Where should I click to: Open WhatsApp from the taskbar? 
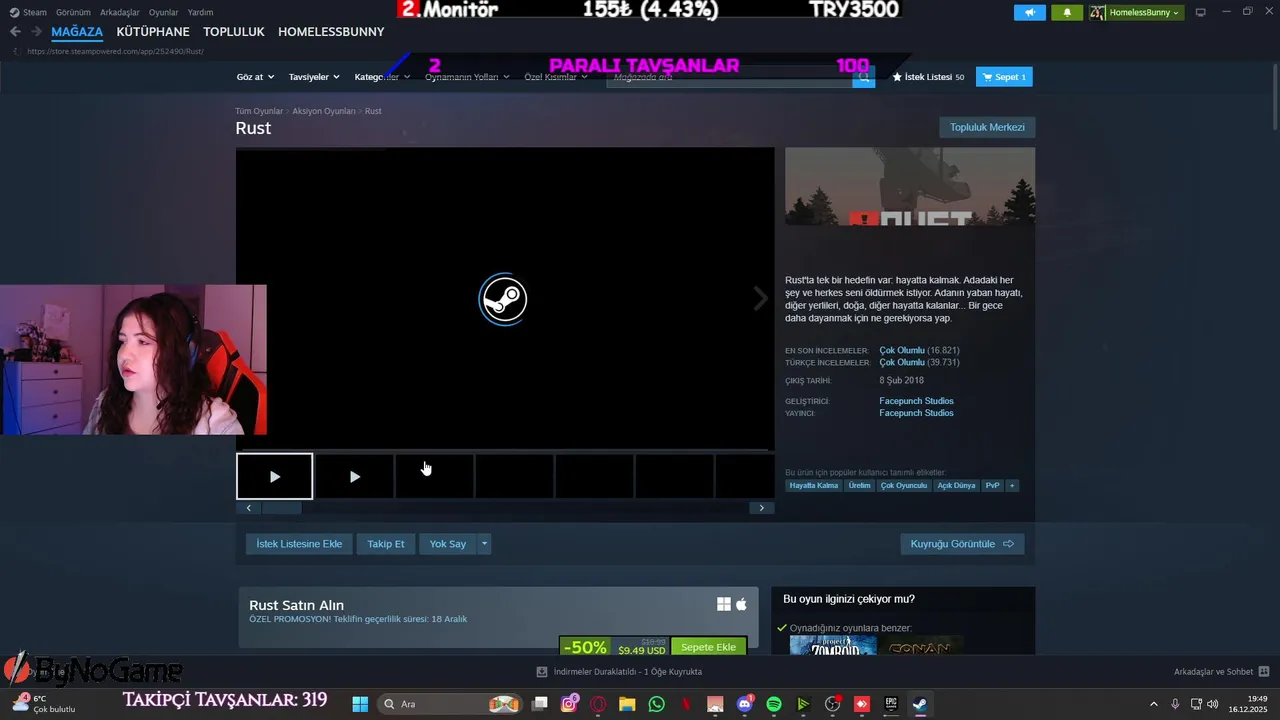[x=656, y=704]
